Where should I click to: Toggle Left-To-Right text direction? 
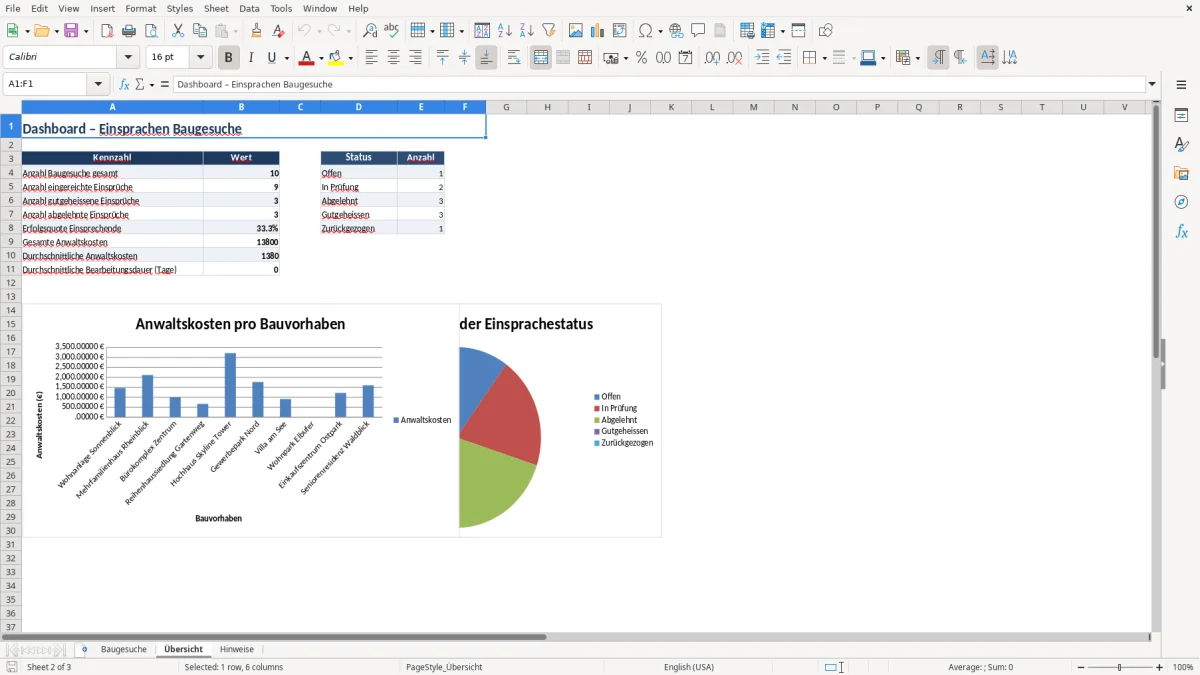[938, 58]
